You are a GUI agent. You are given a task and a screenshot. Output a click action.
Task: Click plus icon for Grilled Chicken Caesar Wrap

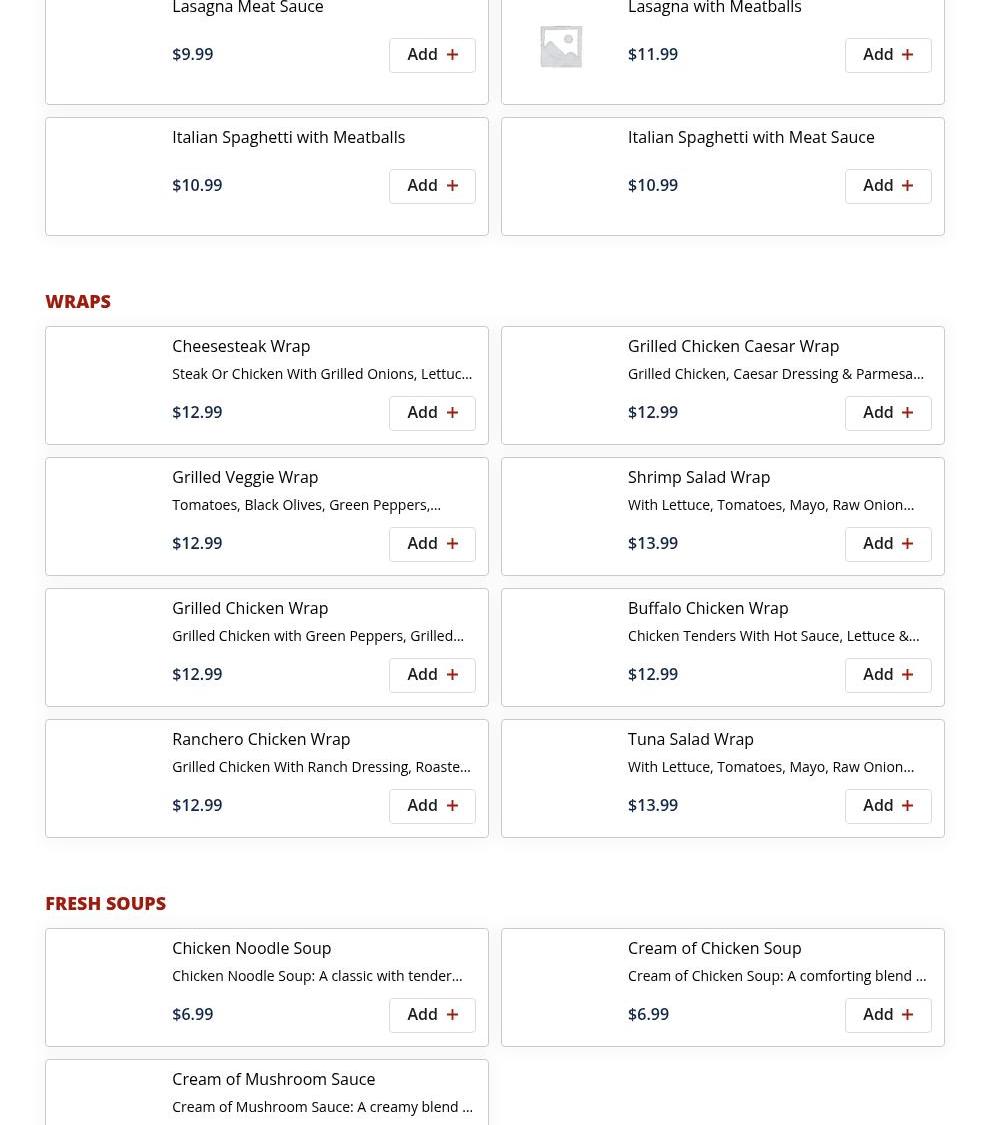pyautogui.click(x=907, y=413)
